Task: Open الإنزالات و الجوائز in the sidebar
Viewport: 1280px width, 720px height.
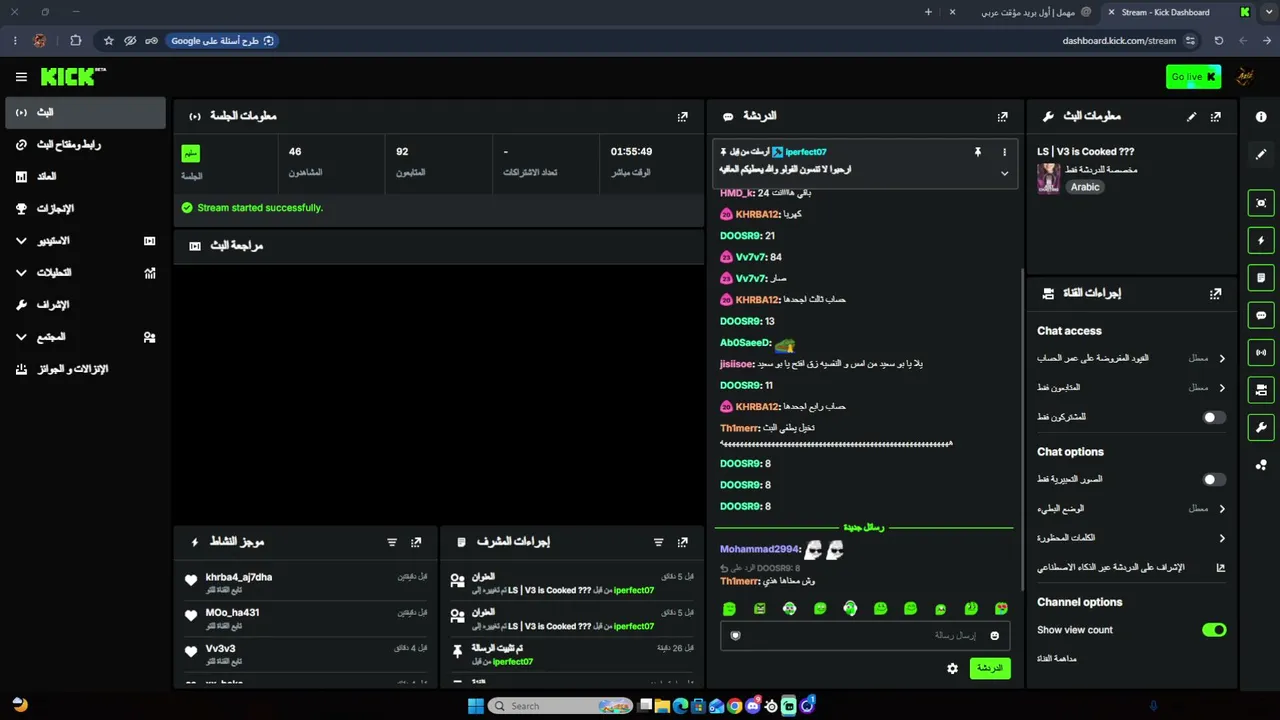Action: (x=85, y=369)
